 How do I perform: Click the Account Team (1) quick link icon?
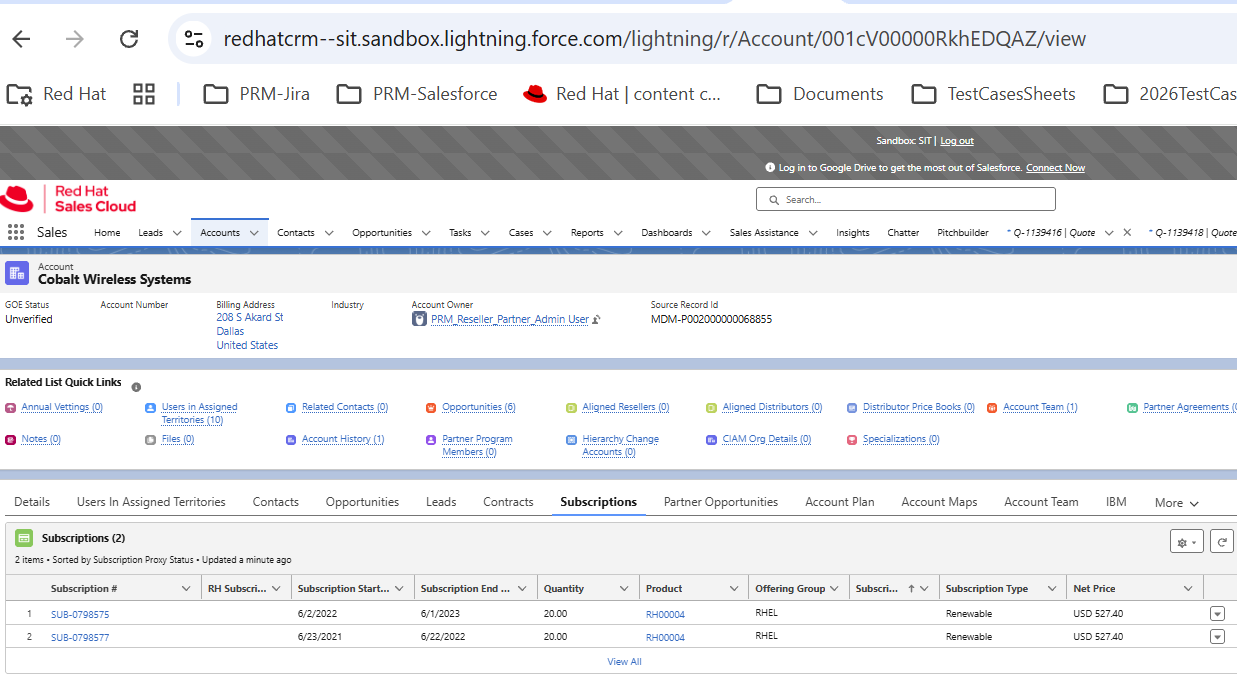tap(992, 408)
